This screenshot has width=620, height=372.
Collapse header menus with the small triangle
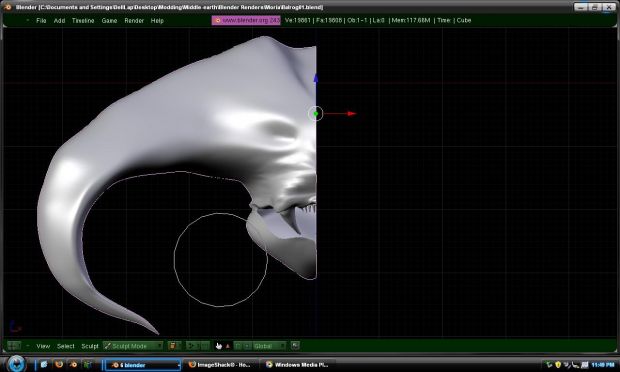28,20
